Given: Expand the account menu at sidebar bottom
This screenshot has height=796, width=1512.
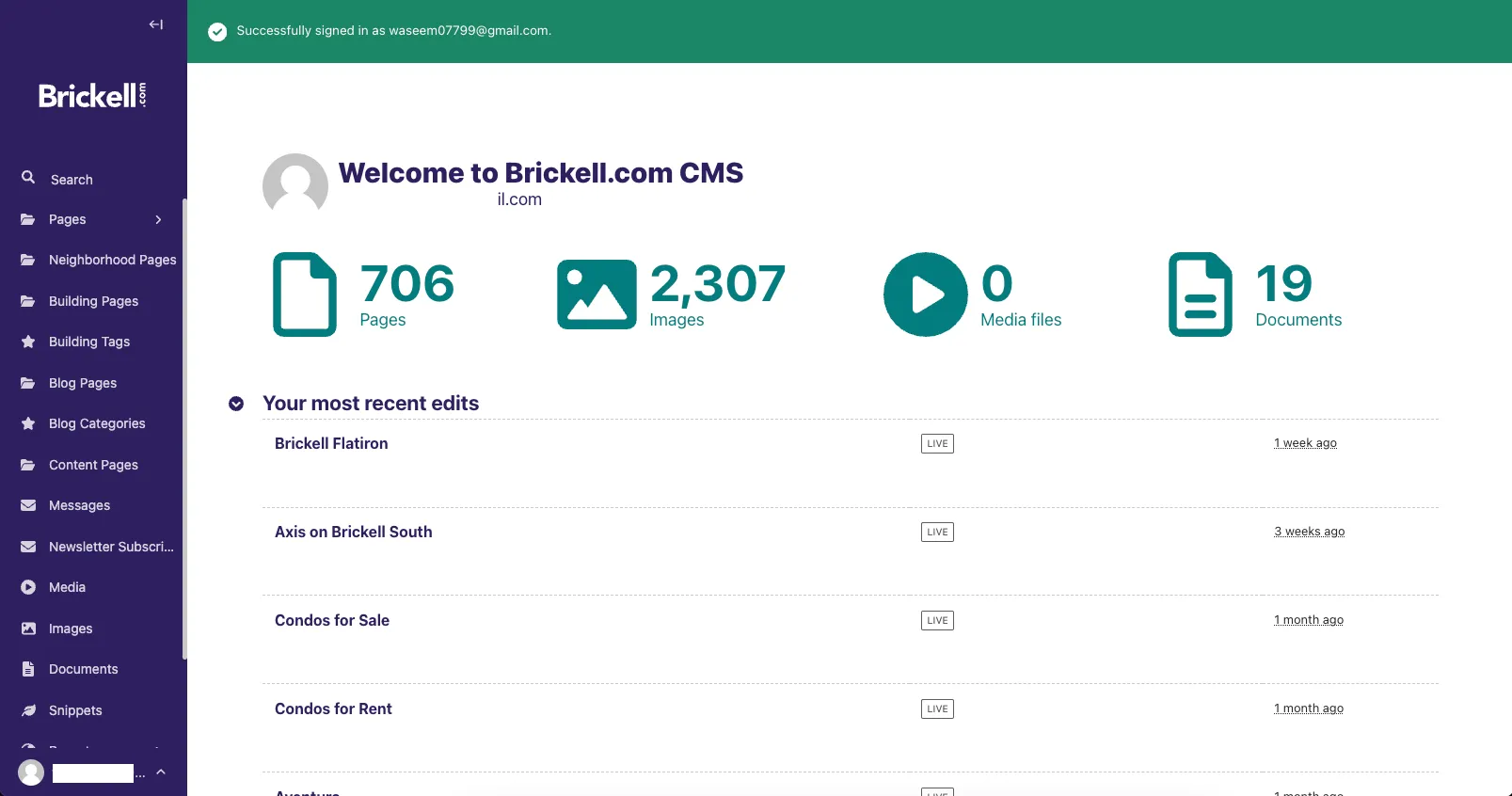Looking at the screenshot, I should click(x=161, y=772).
